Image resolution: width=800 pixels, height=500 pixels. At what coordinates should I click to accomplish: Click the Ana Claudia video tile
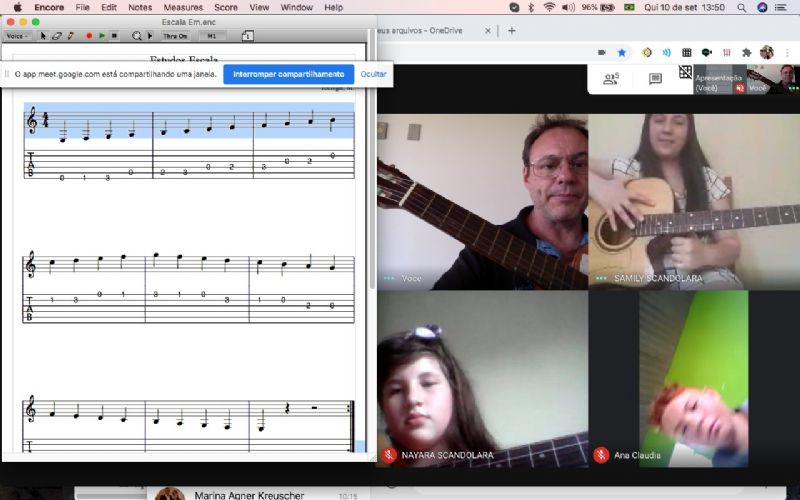[694, 379]
